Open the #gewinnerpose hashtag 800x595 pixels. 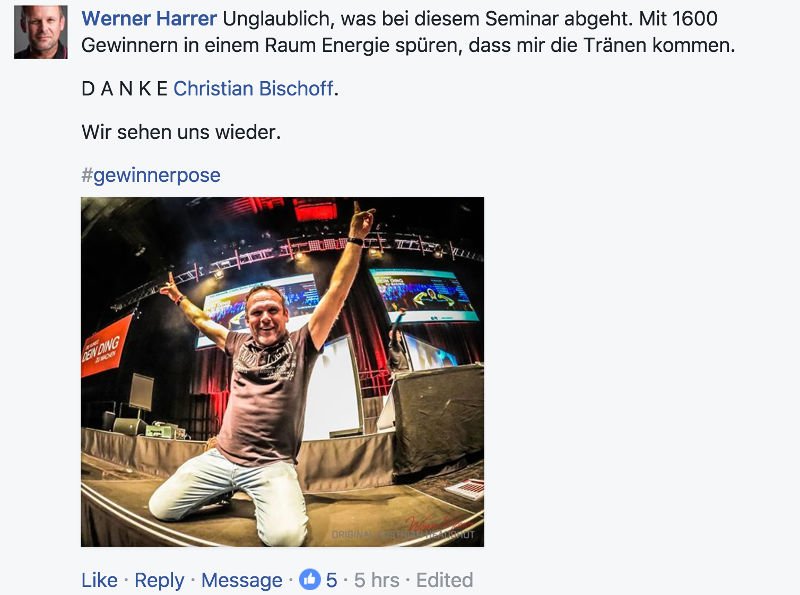[x=151, y=175]
